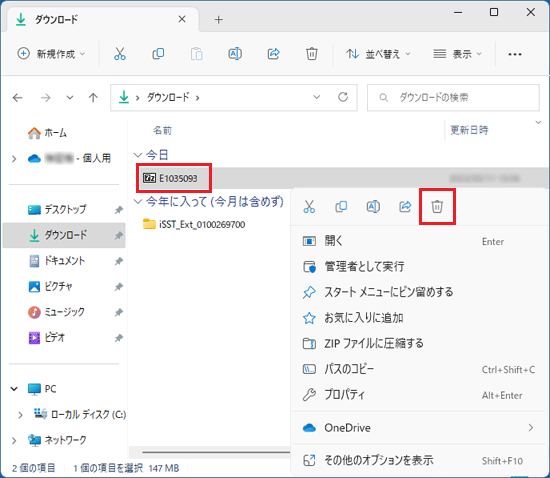Sort by the 更新日時 column header
The height and width of the screenshot is (478, 550).
(x=469, y=130)
